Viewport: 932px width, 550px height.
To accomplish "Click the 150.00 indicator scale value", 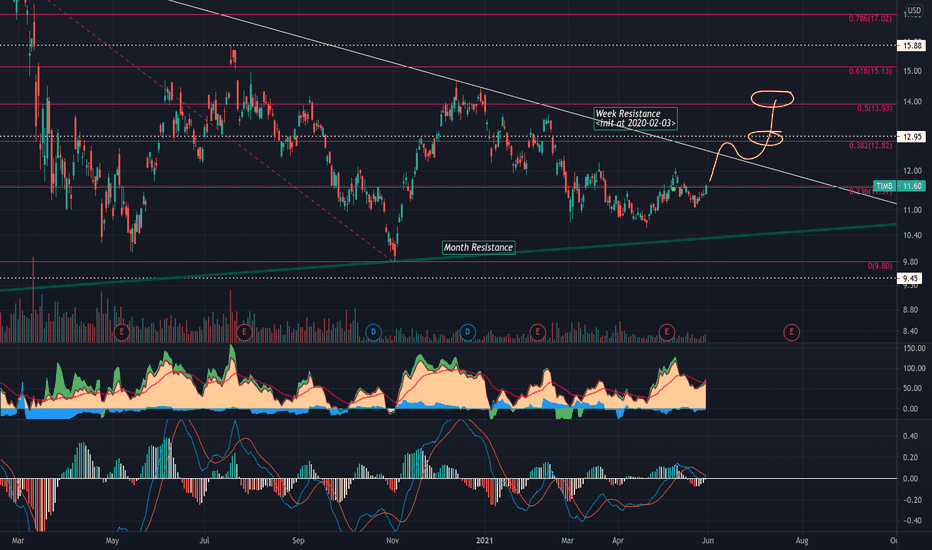I will 914,348.
